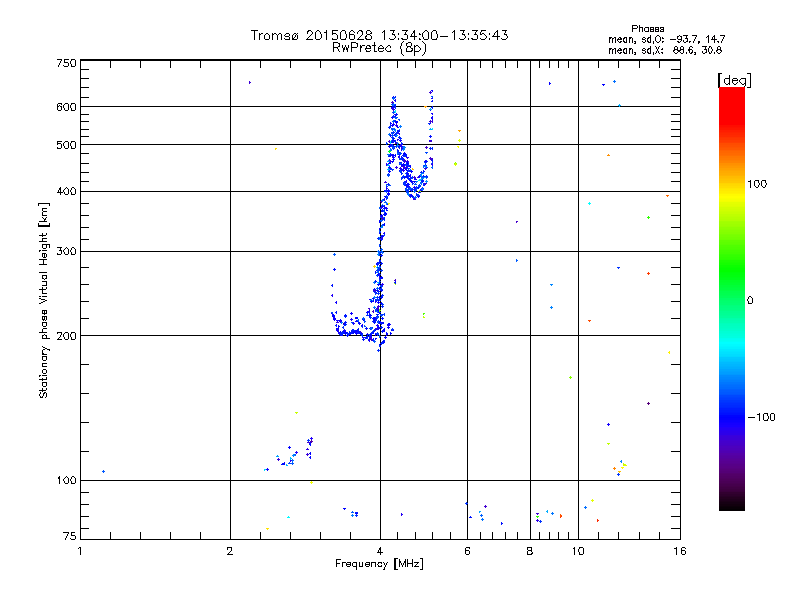This screenshot has height=600, width=800.
Task: Click the y-axis '200' tick label
Action: (x=66, y=336)
